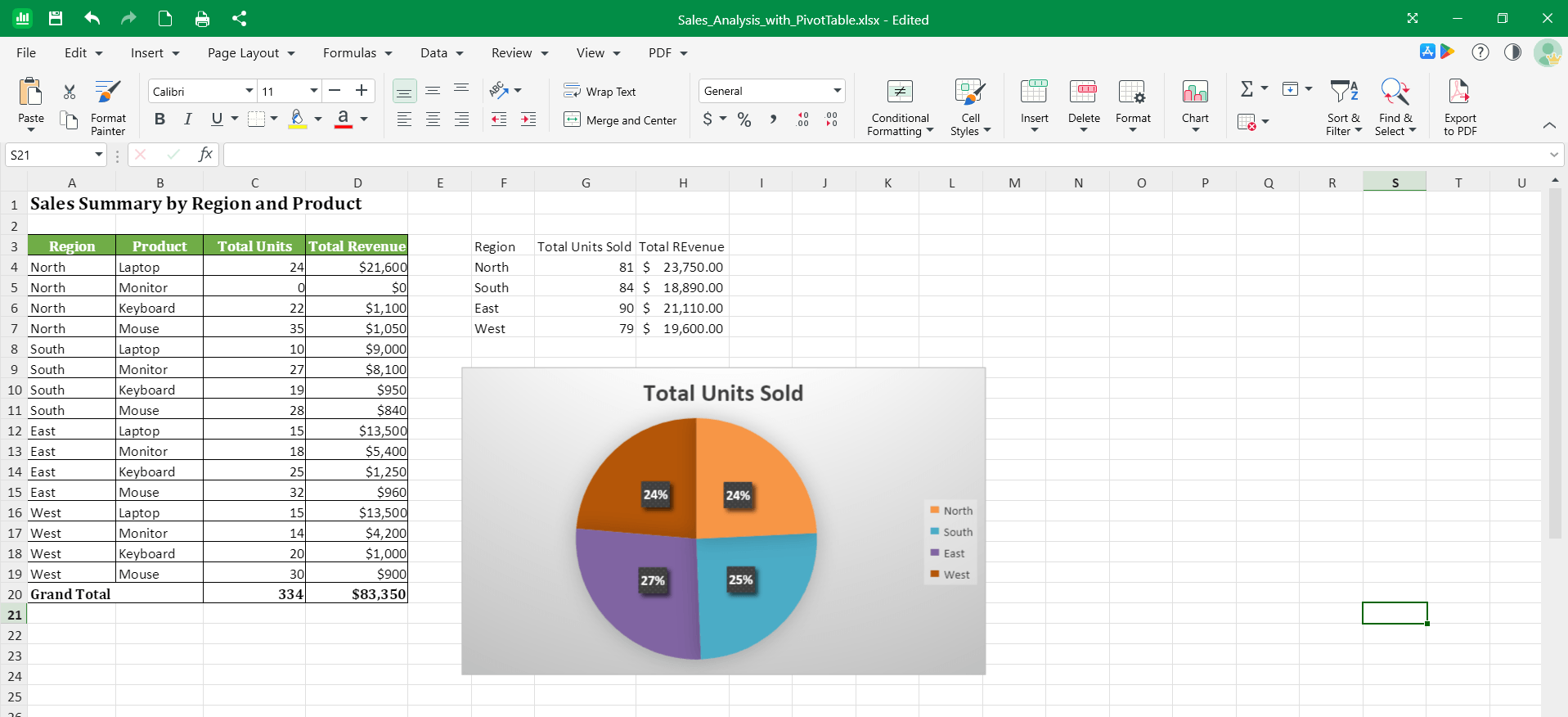
Task: Undo the last action
Action: coord(92,19)
